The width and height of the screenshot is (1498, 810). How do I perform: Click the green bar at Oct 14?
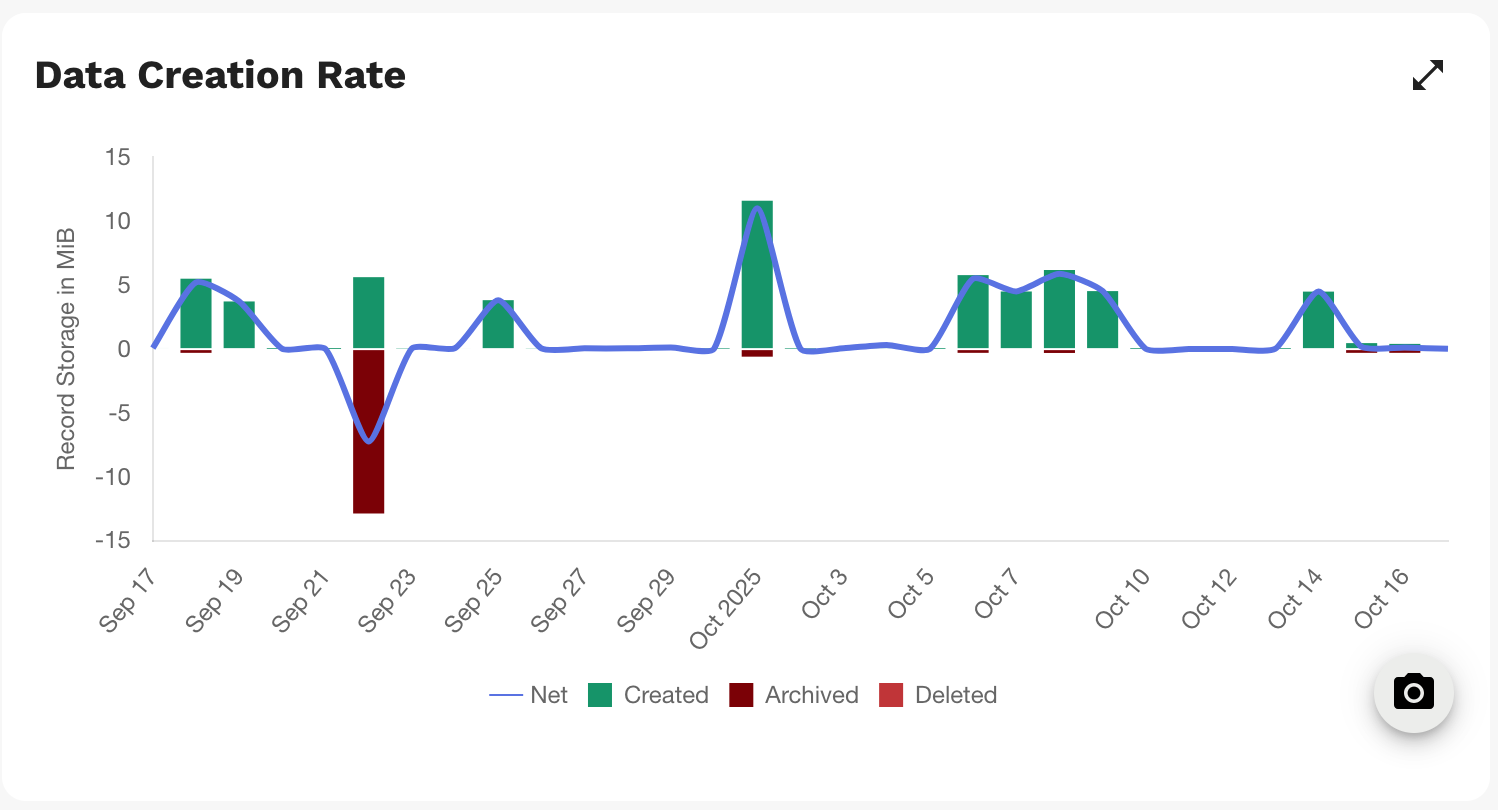1318,320
